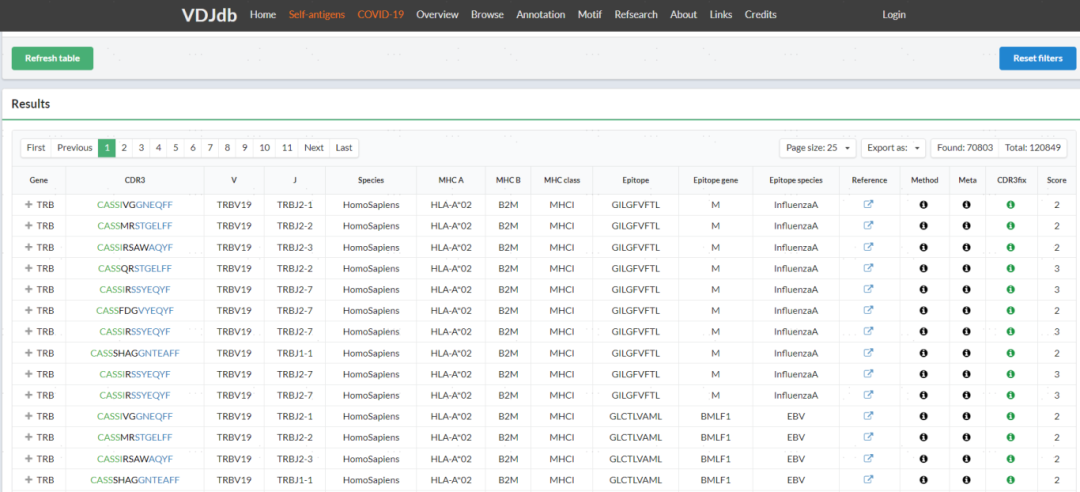Expand the first TRB row
Image resolution: width=1080 pixels, height=492 pixels.
point(29,204)
